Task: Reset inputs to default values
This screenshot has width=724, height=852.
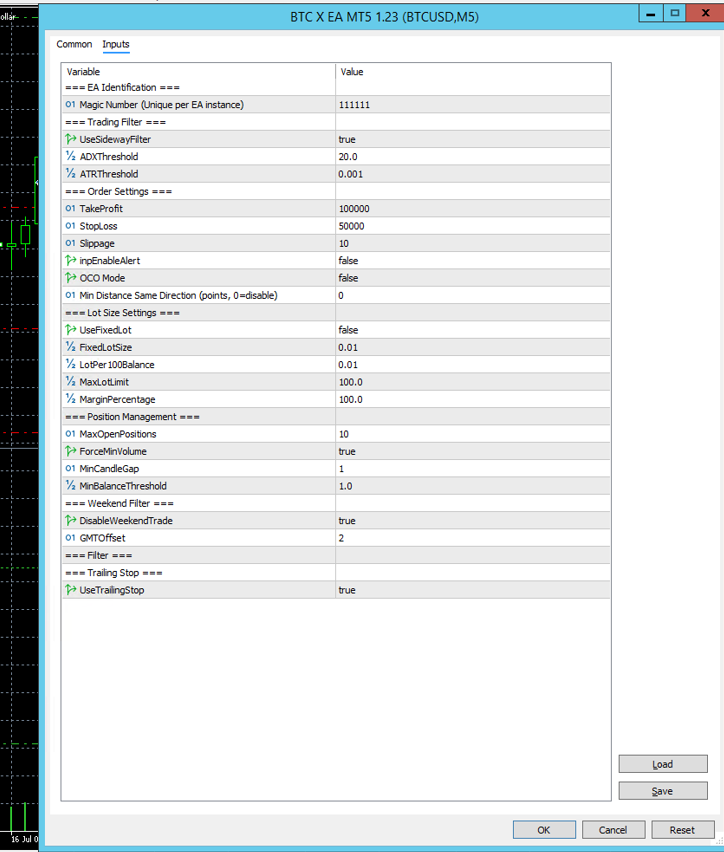Action: click(682, 830)
